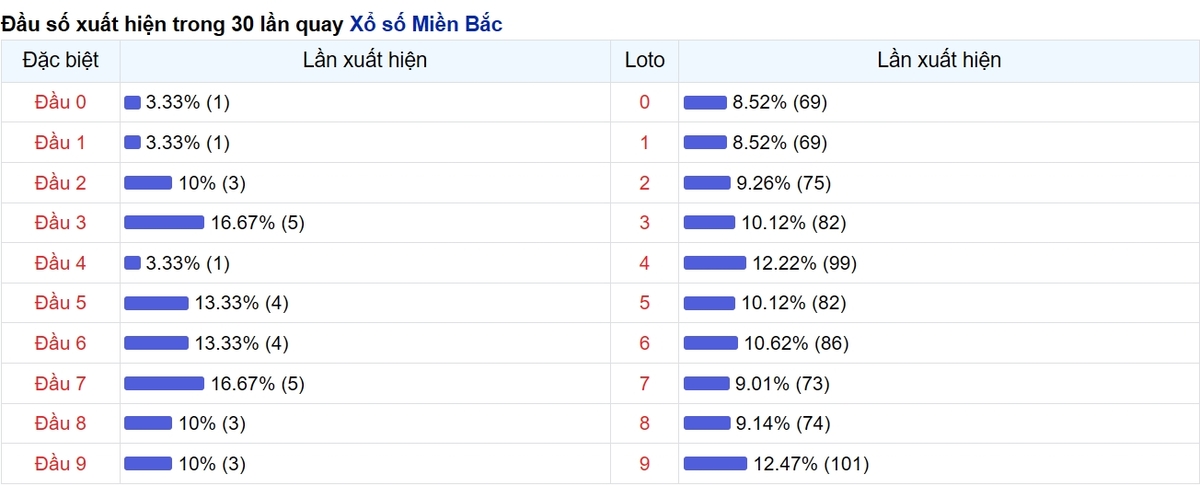This screenshot has height=486, width=1200.
Task: Select Loto number 8 label
Action: 644,423
